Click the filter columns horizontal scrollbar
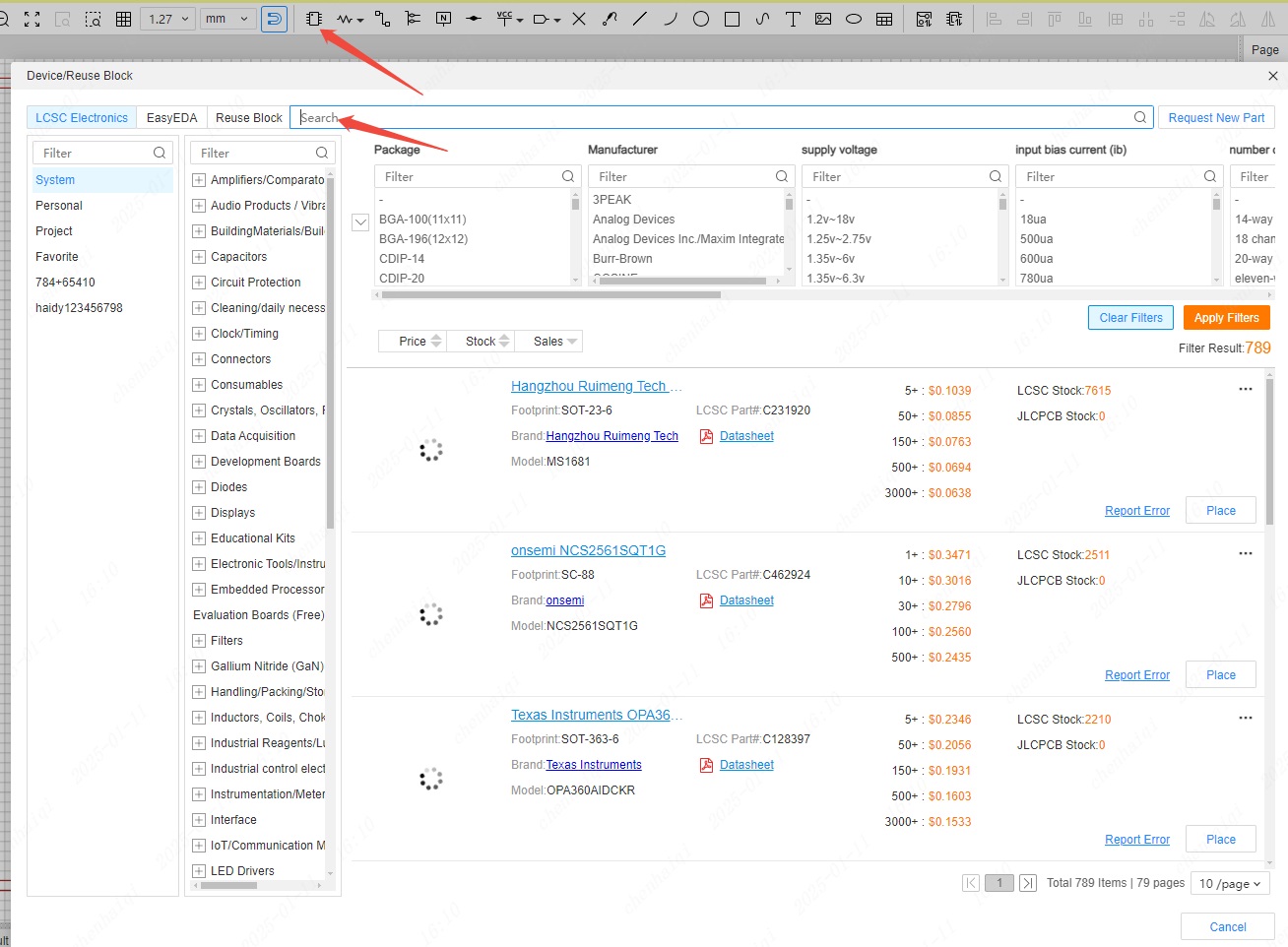1288x947 pixels. pos(551,294)
